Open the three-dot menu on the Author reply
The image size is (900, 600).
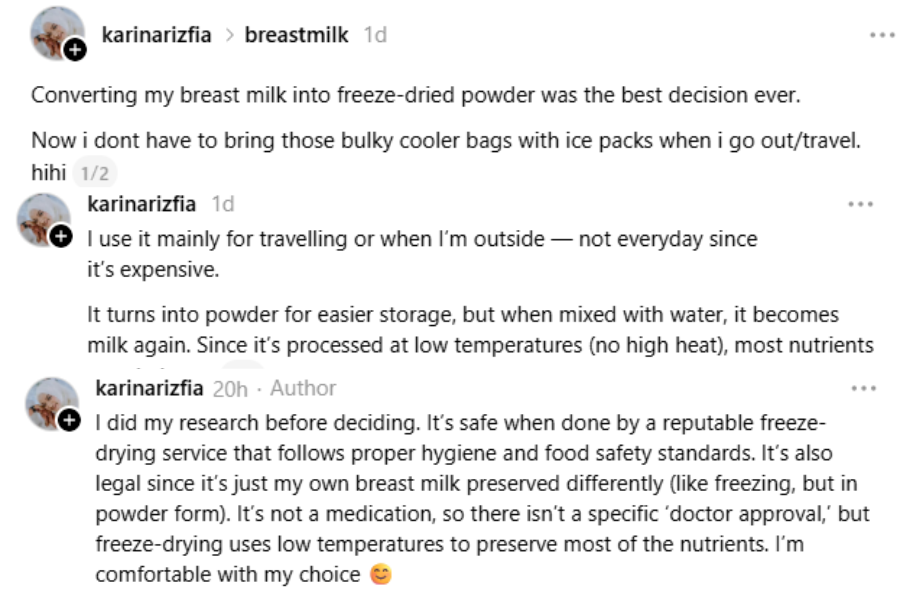pos(862,388)
